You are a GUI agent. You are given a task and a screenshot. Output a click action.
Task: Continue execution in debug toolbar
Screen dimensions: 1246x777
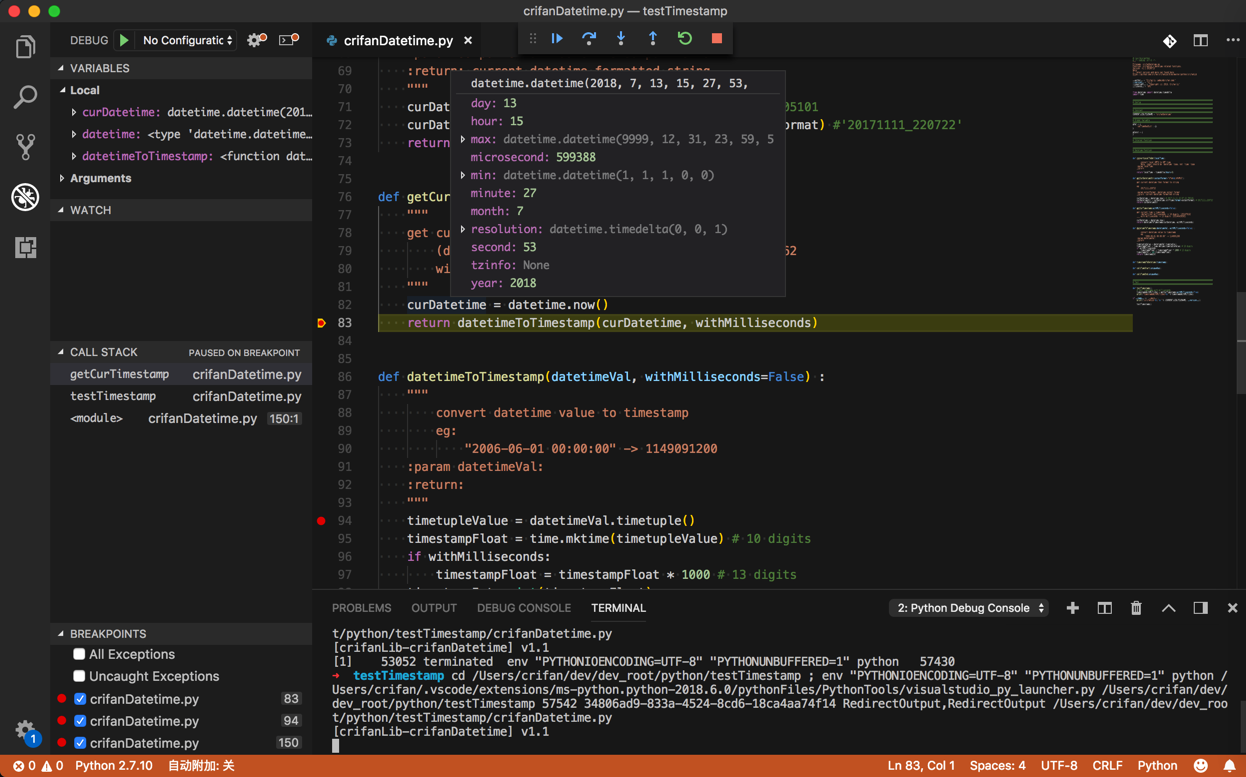(557, 39)
